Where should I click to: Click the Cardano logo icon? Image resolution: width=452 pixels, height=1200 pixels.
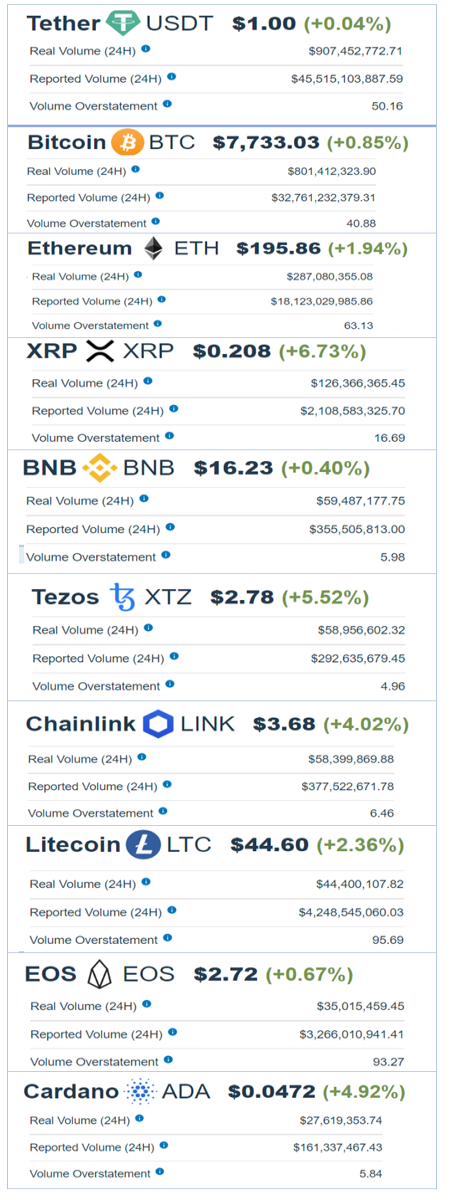coord(137,1092)
